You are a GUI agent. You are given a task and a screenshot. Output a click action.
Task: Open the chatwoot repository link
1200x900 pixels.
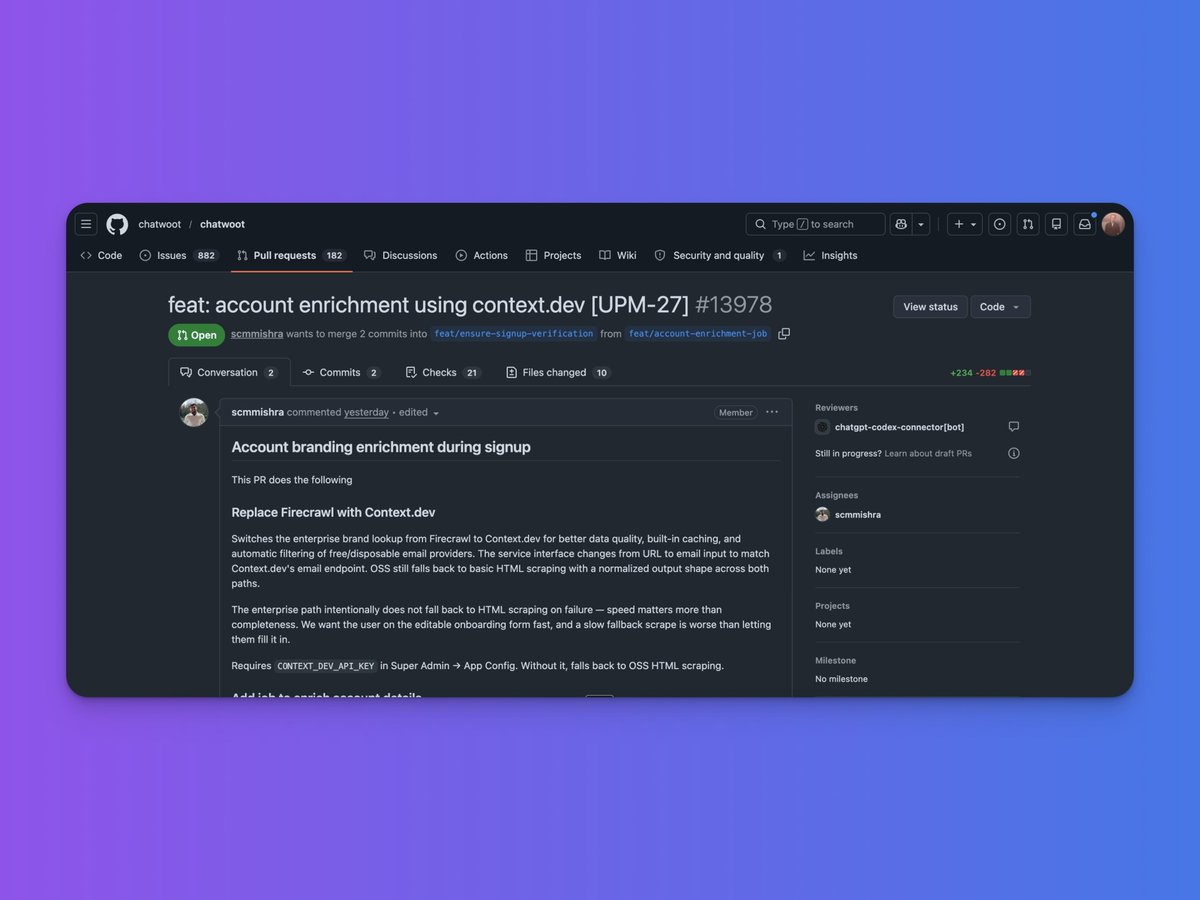[x=222, y=224]
